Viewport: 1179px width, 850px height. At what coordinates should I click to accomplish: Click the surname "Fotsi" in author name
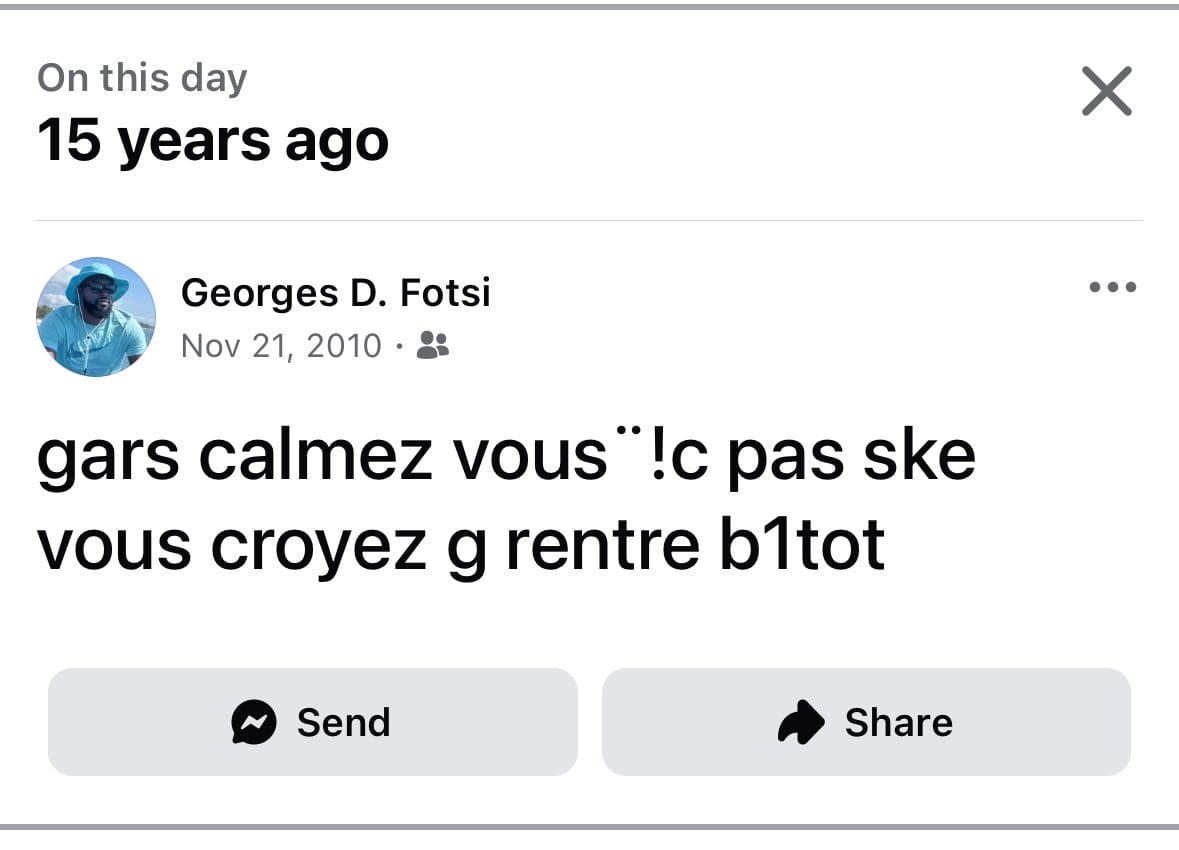tap(445, 293)
